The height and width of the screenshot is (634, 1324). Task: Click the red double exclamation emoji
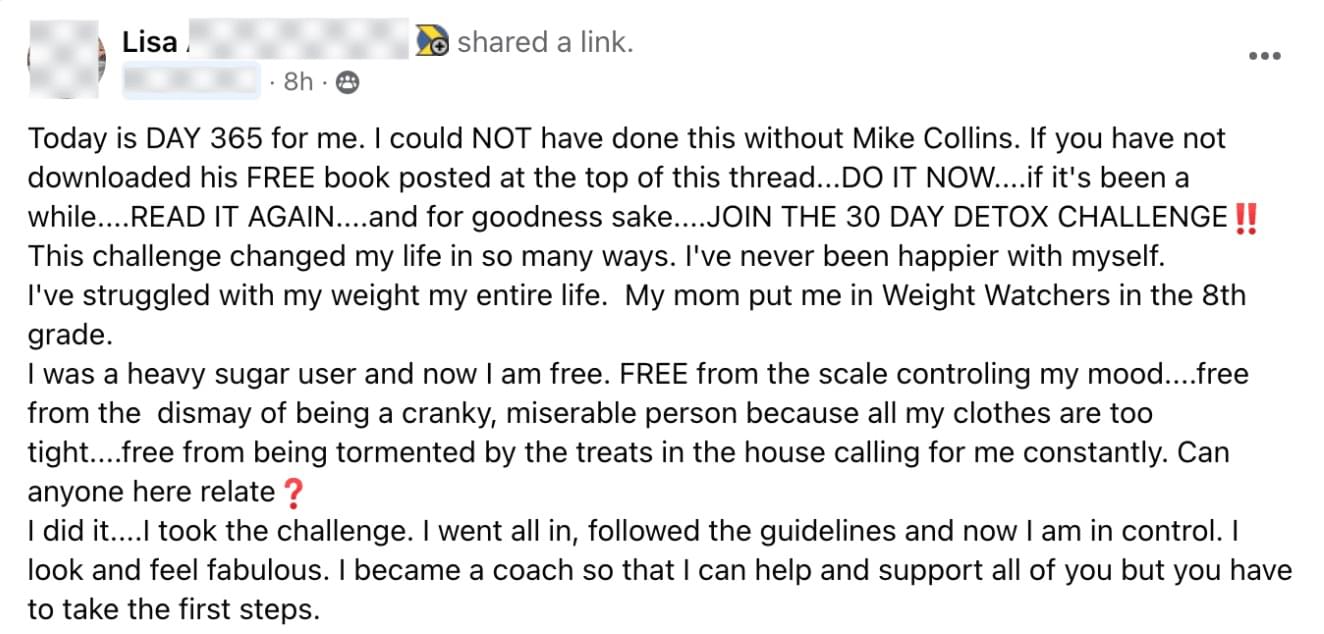pyautogui.click(x=1246, y=217)
